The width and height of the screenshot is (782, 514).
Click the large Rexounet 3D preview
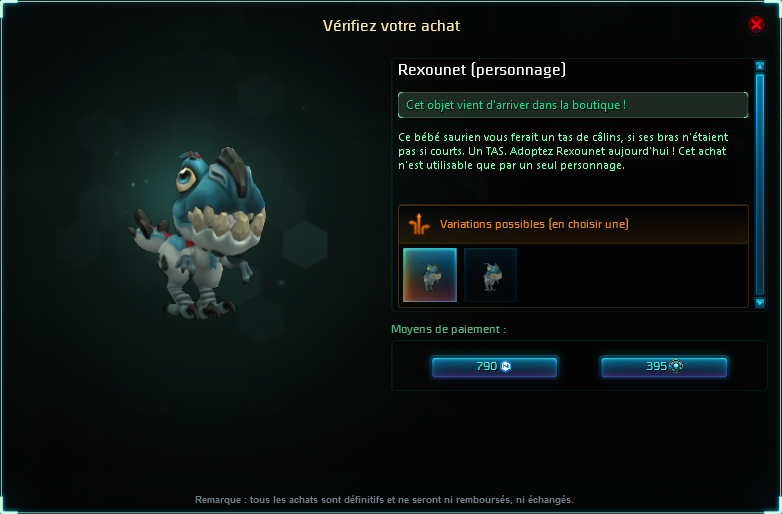click(197, 233)
